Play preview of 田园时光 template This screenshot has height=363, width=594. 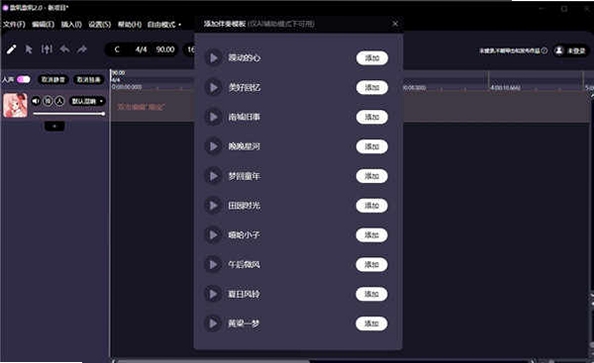coord(213,205)
